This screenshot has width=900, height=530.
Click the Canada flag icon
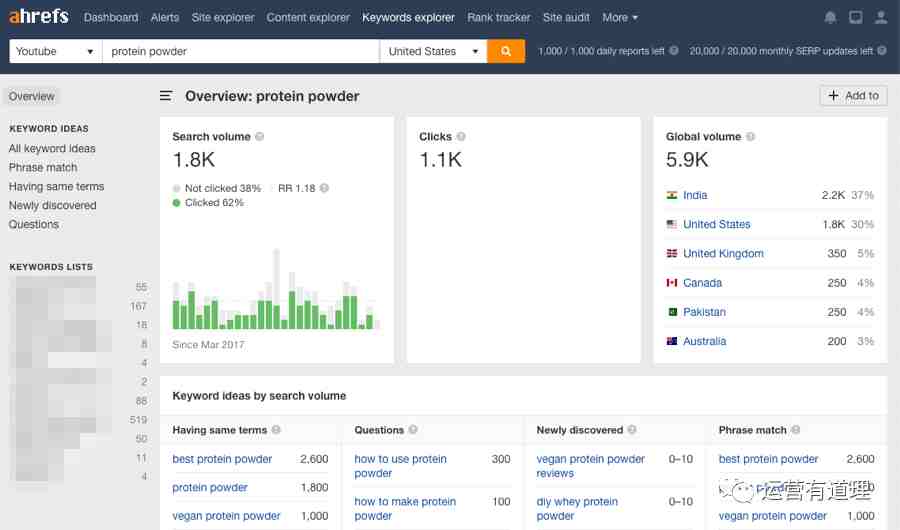coord(672,283)
